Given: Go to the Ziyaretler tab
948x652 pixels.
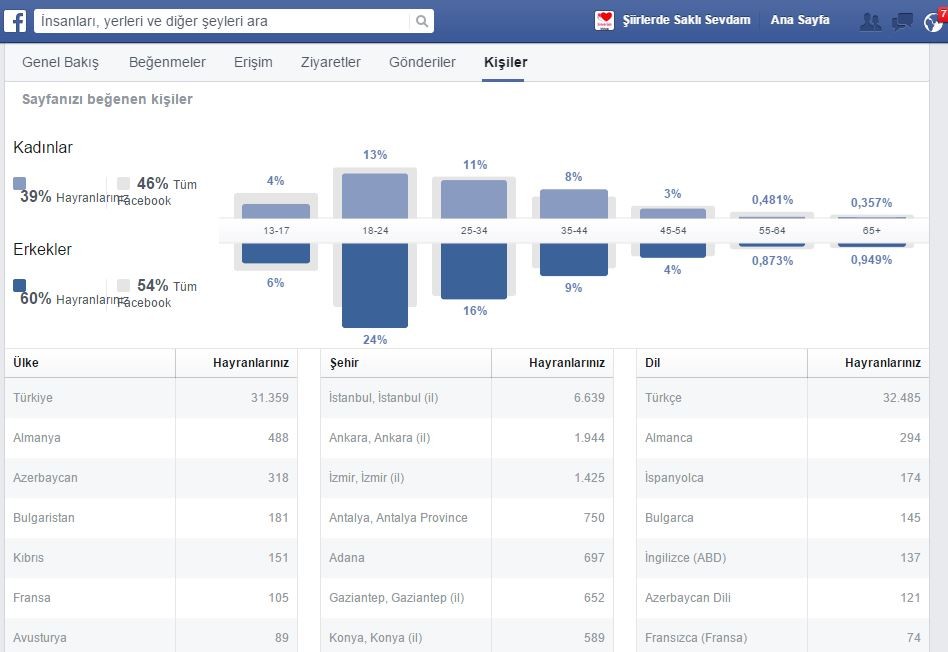Looking at the screenshot, I should 331,62.
